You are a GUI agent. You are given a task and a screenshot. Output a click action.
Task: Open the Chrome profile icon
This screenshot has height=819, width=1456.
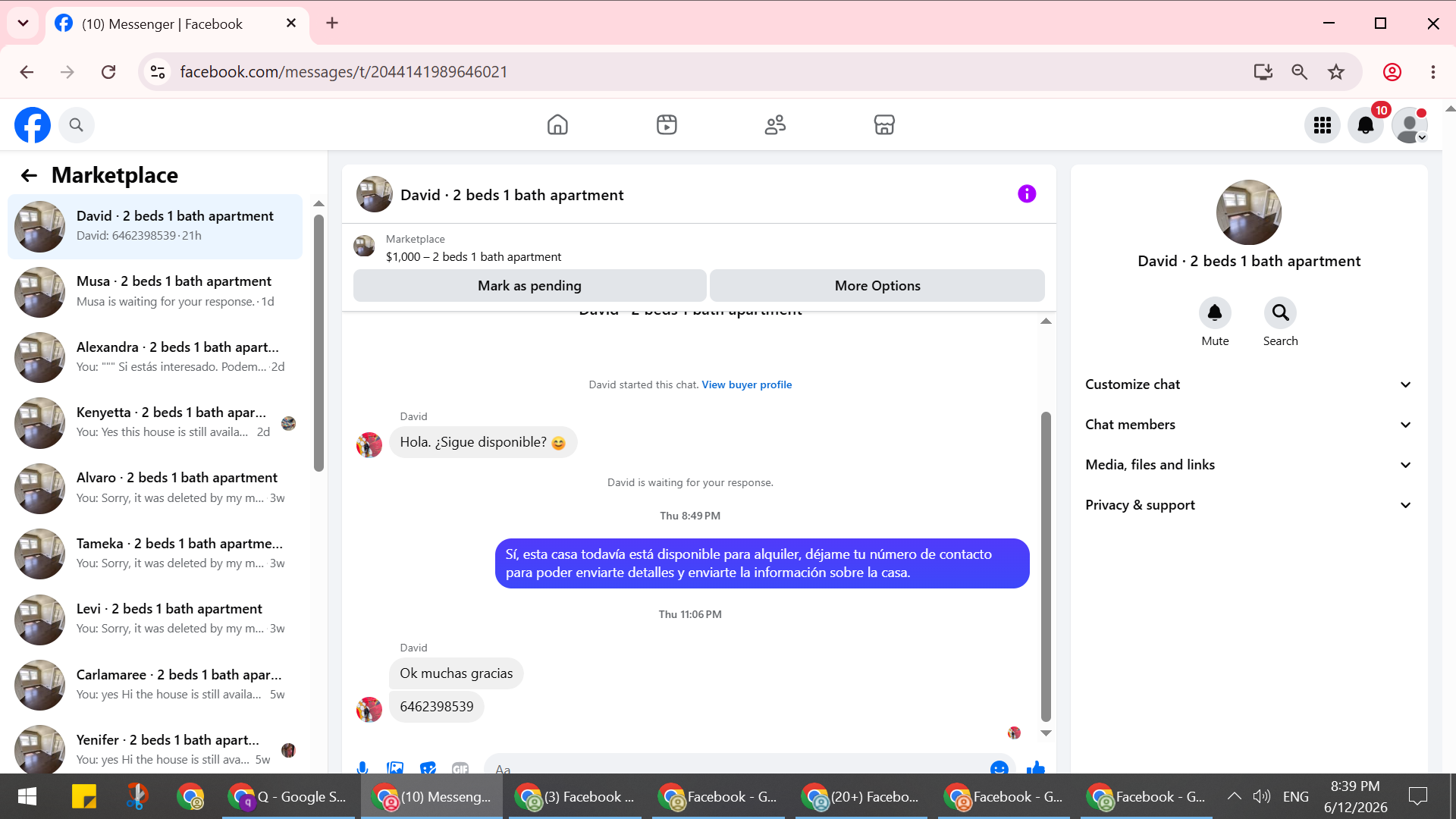click(1392, 72)
